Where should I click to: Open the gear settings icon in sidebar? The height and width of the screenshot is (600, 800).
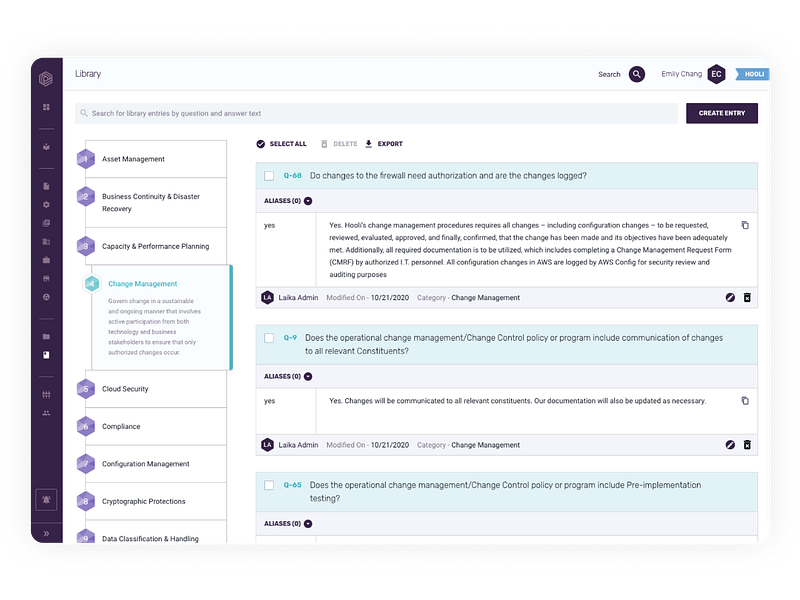tap(46, 205)
